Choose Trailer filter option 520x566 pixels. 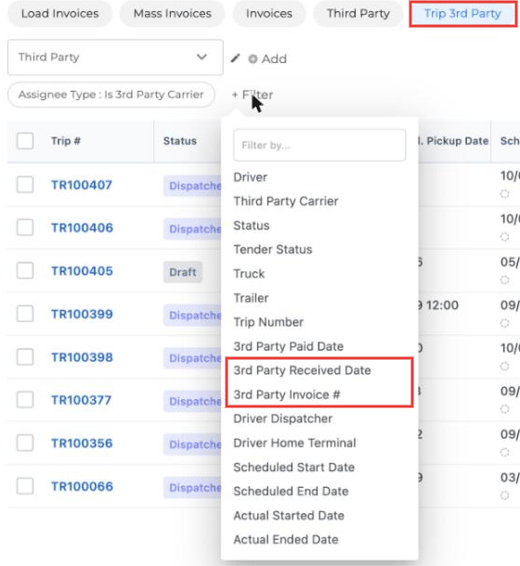pos(251,298)
